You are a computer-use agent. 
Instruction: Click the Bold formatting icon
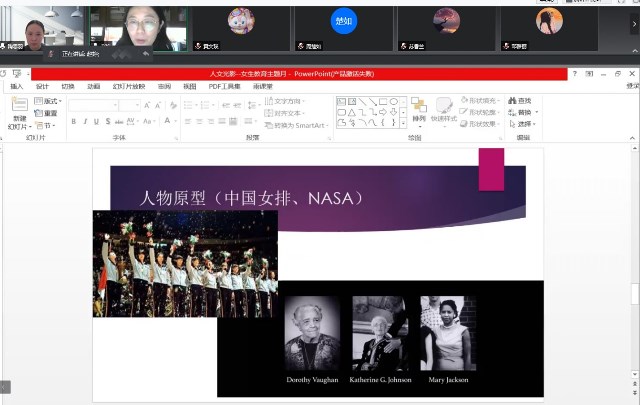(x=73, y=121)
